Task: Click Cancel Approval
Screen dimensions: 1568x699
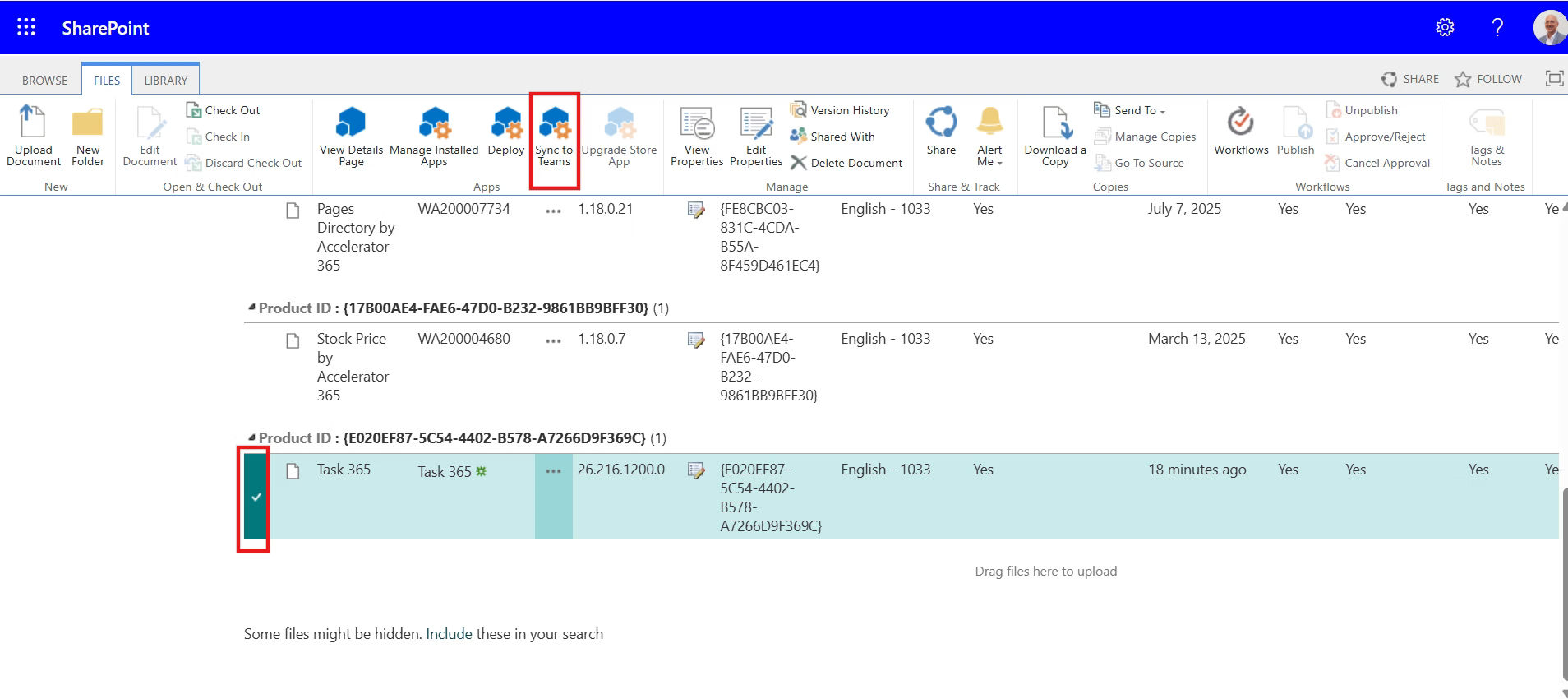Action: 1378,163
